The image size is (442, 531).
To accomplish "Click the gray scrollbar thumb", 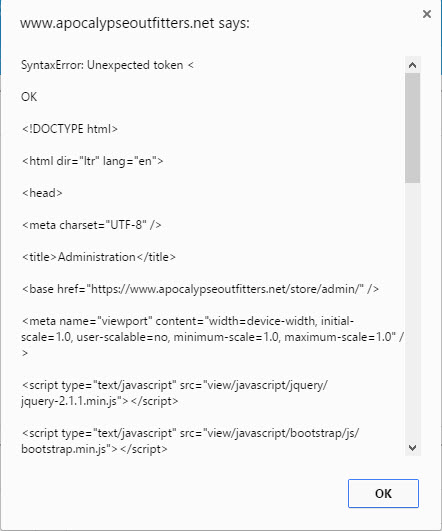I will (413, 128).
